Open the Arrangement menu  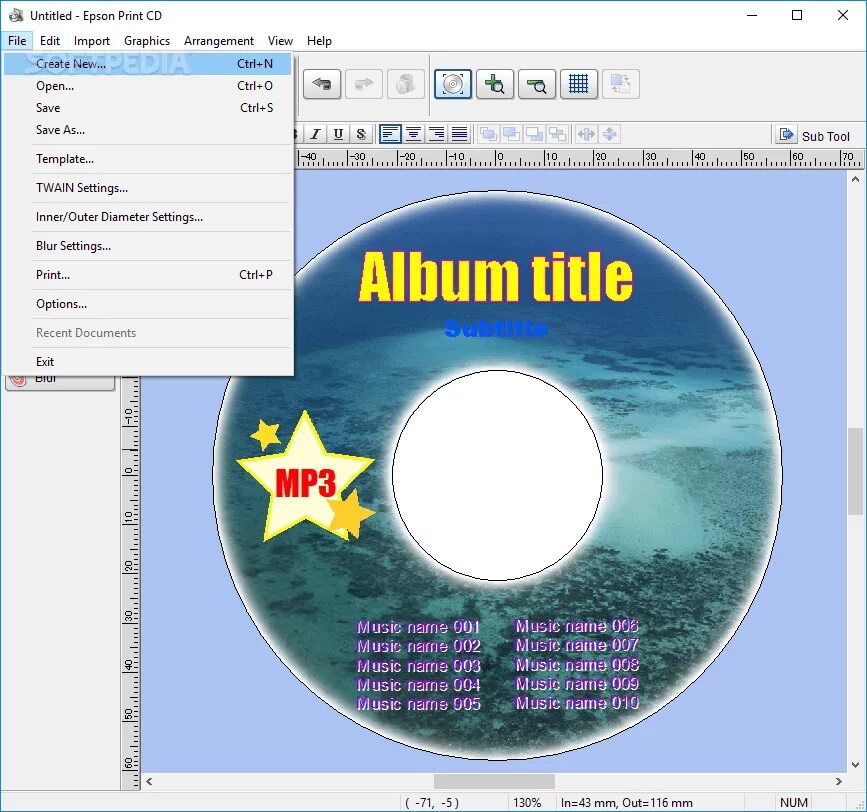click(219, 41)
